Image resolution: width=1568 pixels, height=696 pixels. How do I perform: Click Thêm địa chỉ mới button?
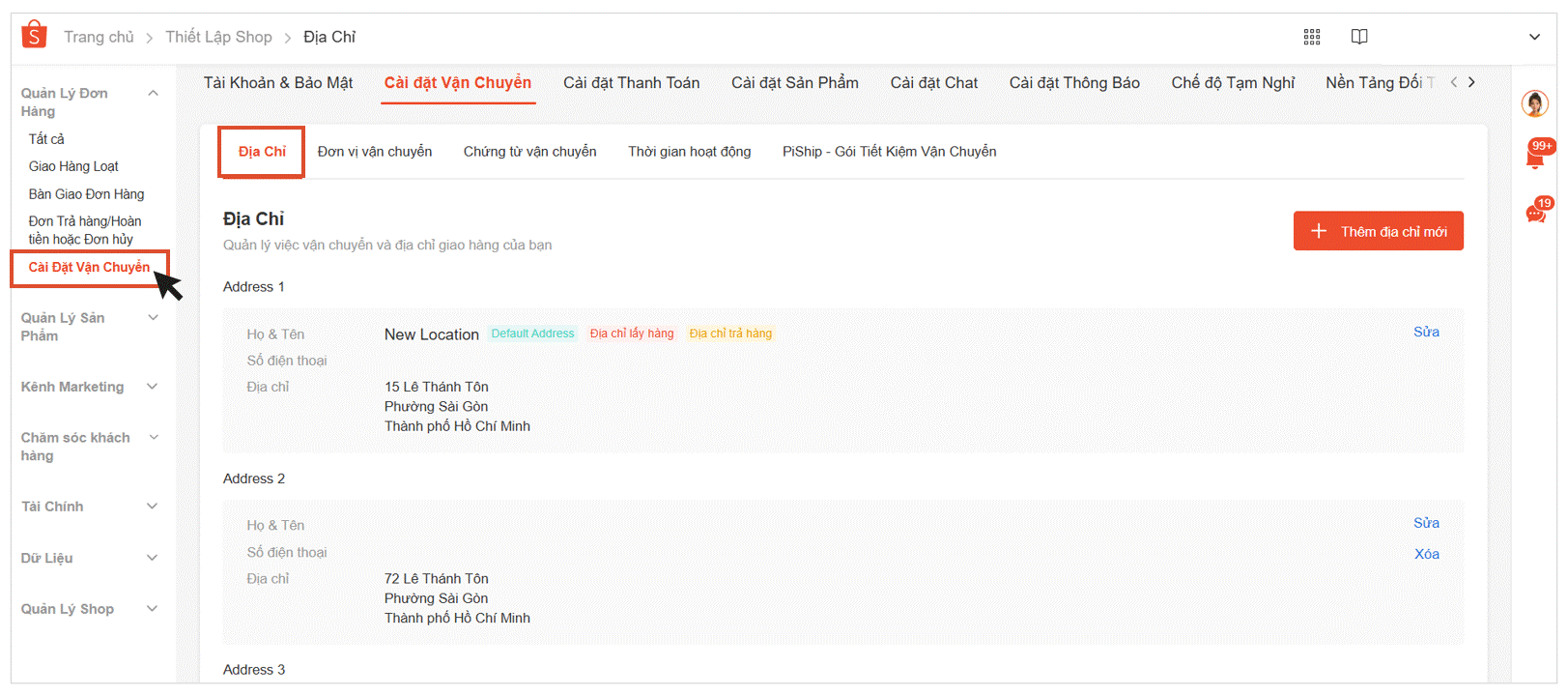click(x=1378, y=231)
